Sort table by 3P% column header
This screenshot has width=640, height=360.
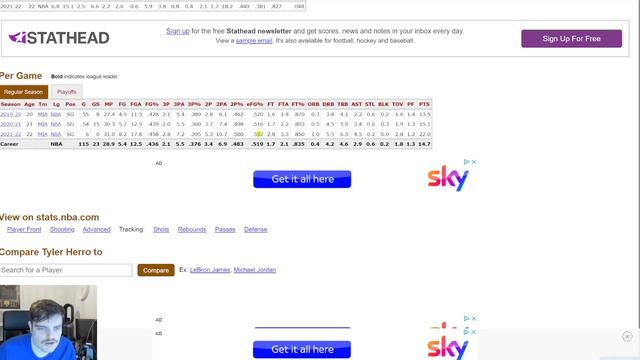194,104
